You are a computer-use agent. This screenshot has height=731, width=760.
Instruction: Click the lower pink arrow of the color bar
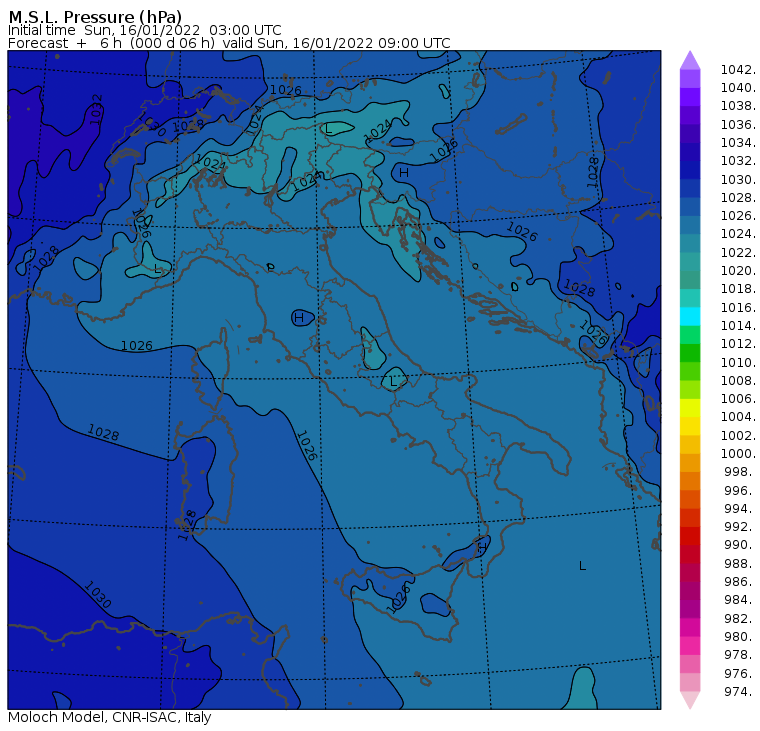690,700
